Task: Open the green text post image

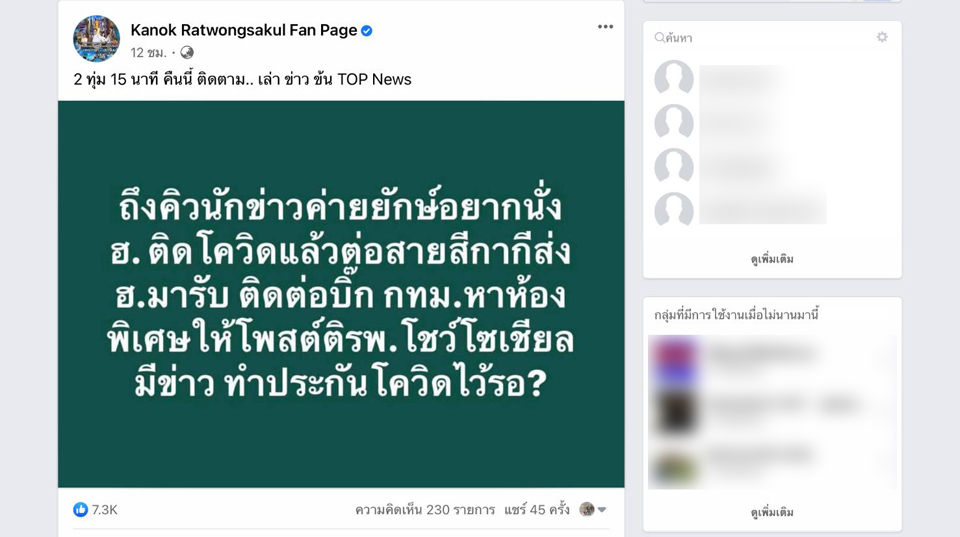Action: [341, 294]
